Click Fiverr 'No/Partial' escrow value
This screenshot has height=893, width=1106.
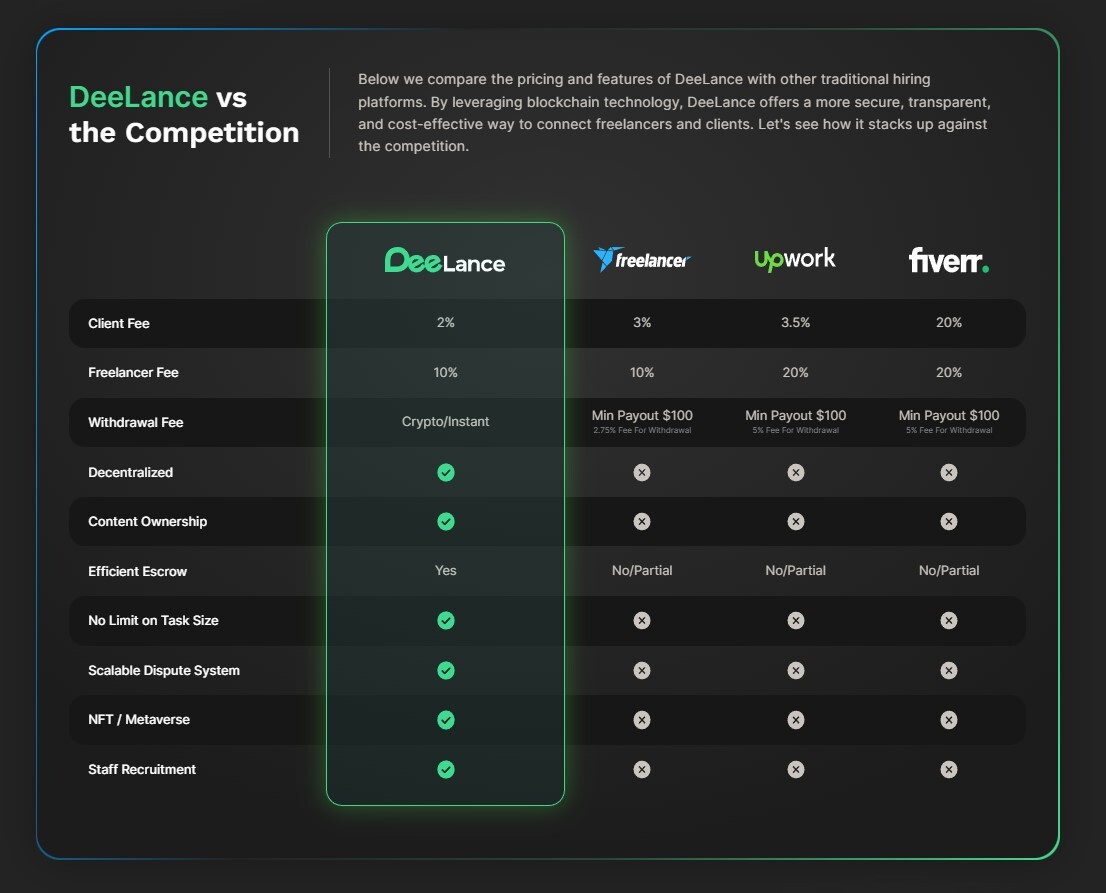tap(949, 571)
